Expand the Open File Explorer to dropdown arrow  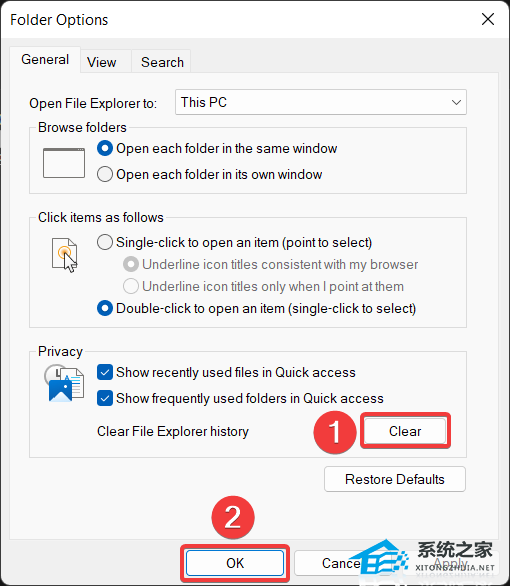[456, 102]
